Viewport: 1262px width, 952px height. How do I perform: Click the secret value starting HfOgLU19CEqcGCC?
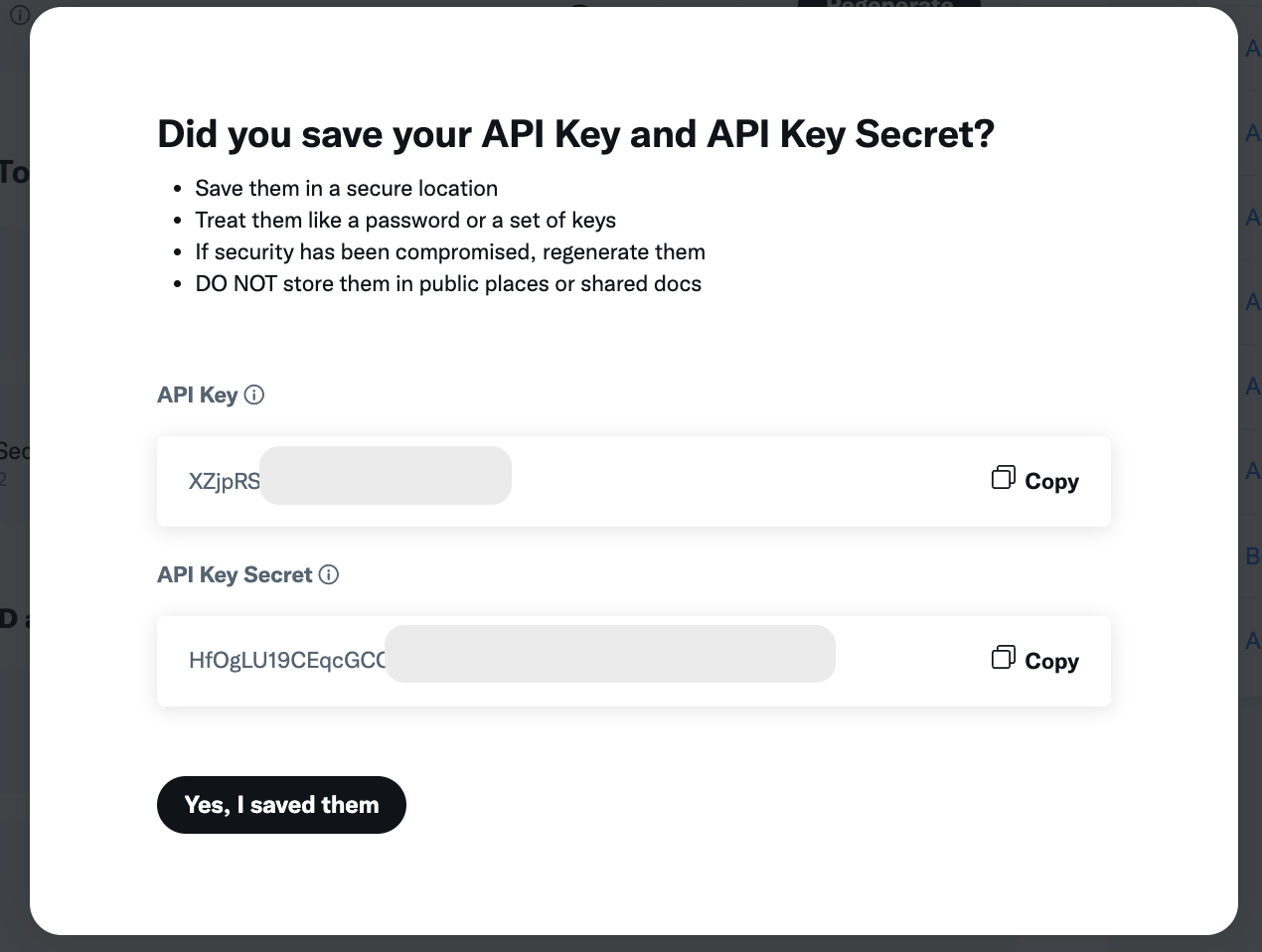point(286,661)
